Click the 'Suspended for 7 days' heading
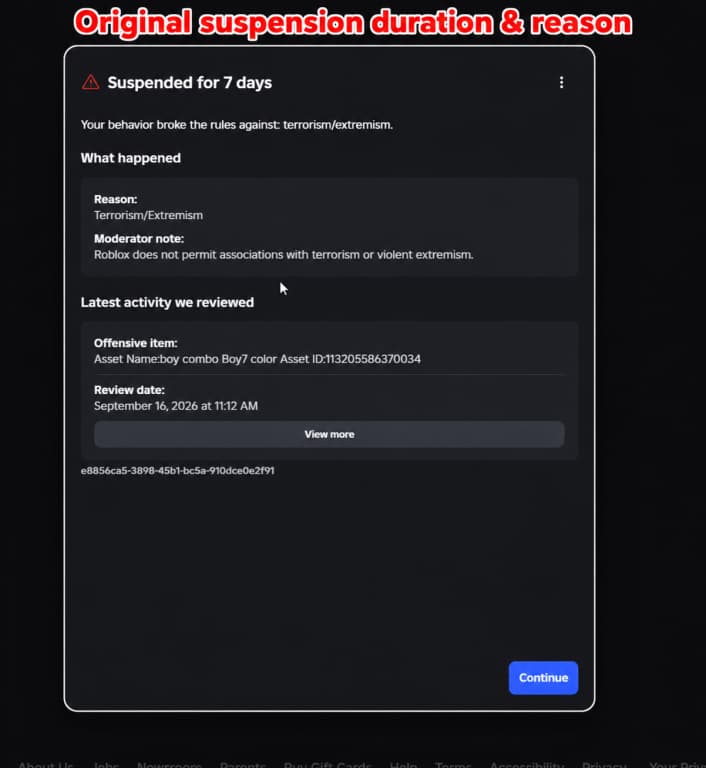The height and width of the screenshot is (768, 706). [x=190, y=83]
